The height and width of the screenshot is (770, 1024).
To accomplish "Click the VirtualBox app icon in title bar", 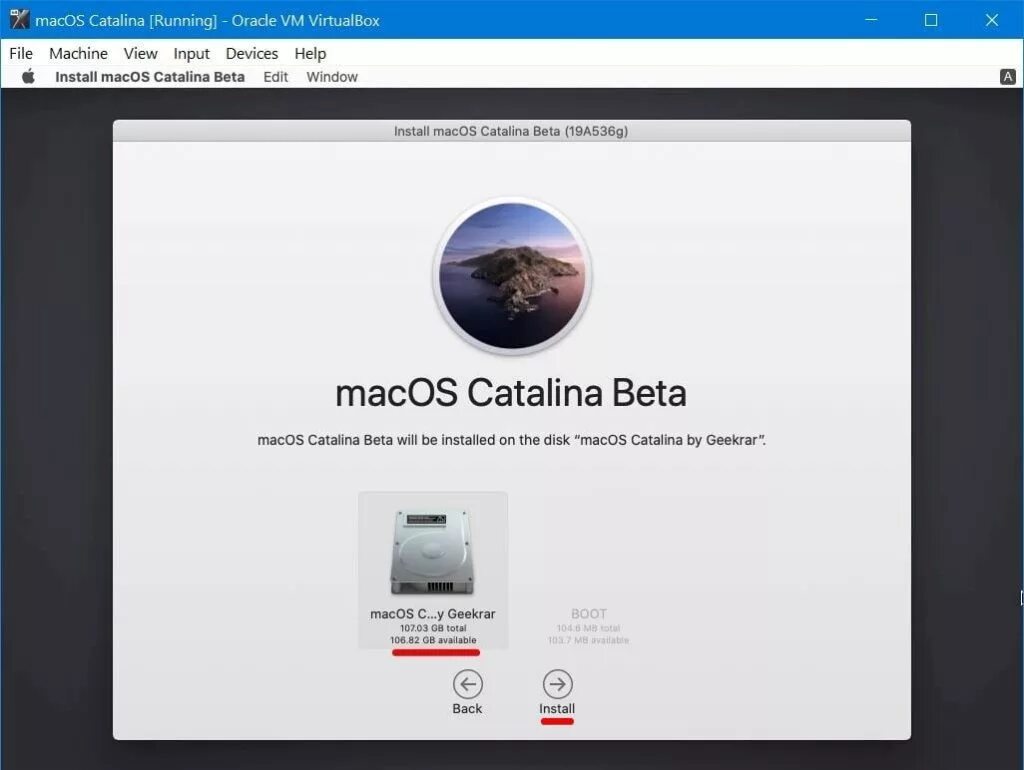I will pyautogui.click(x=20, y=20).
